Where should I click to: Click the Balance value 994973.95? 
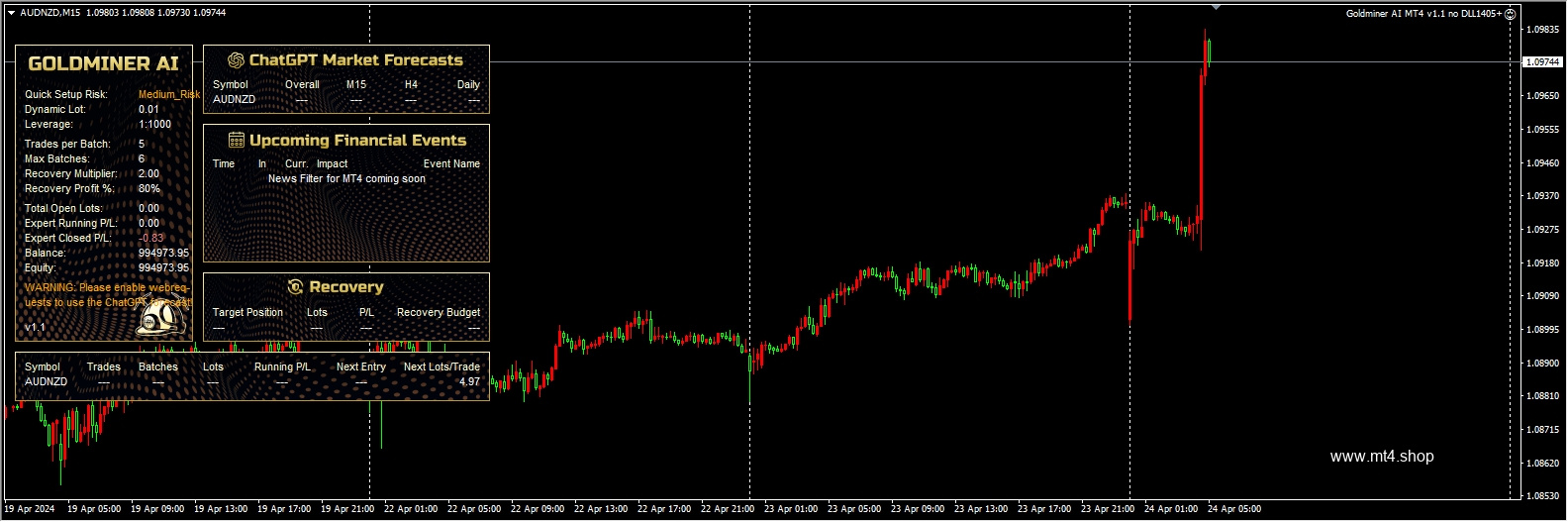click(163, 254)
